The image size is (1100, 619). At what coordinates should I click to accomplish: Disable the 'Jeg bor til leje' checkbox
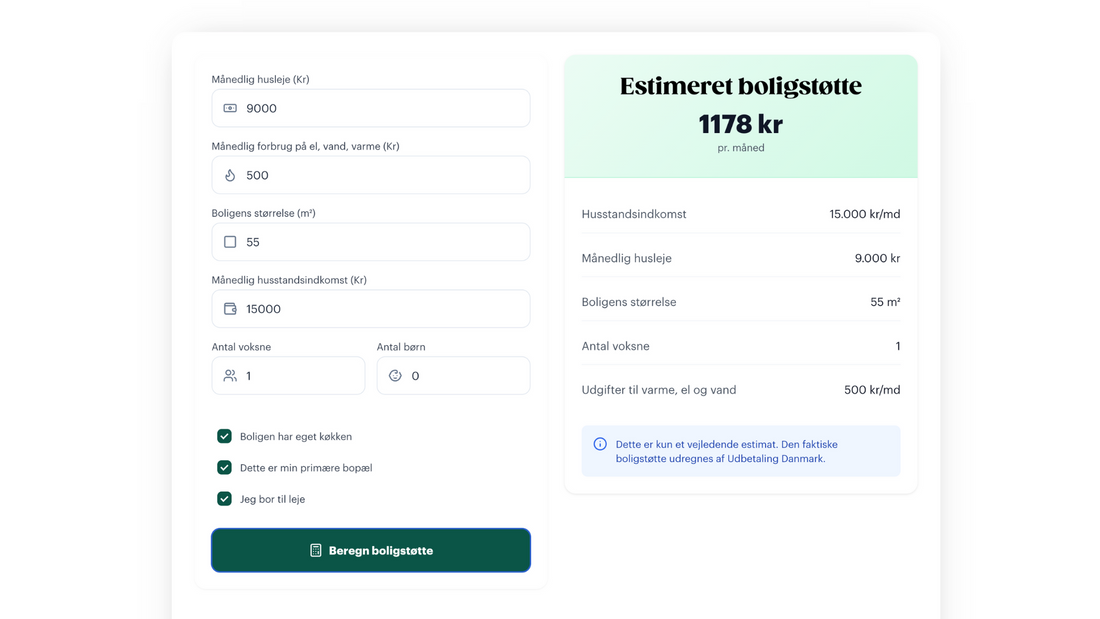(225, 498)
